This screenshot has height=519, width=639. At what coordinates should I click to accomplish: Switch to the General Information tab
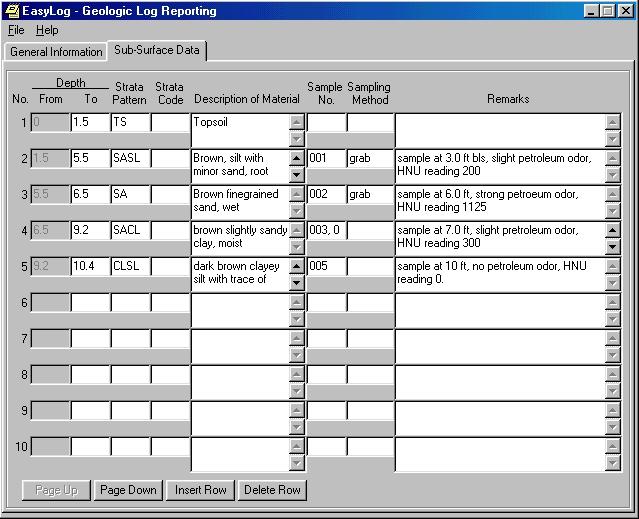(x=56, y=52)
